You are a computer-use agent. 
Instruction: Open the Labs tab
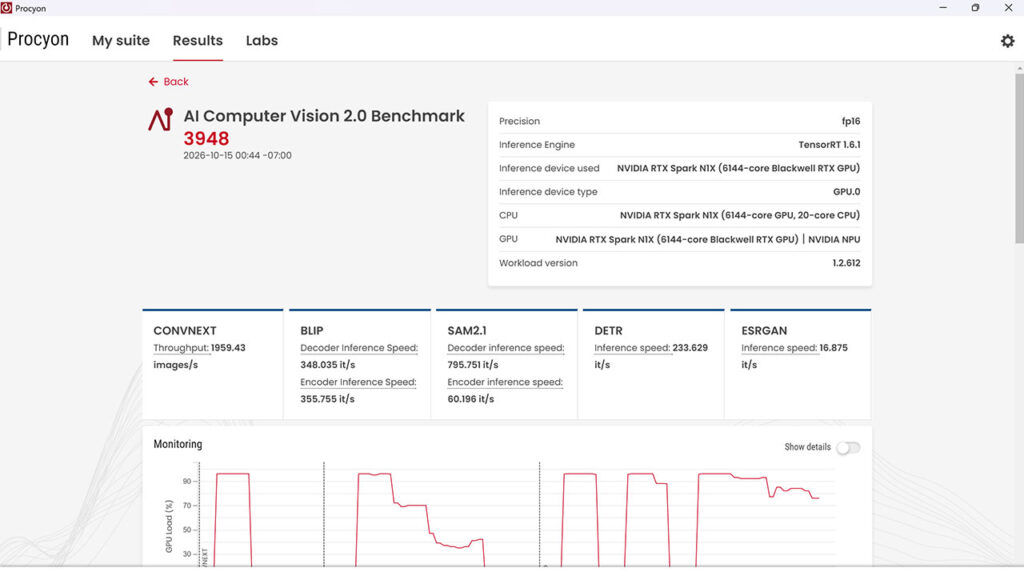[x=262, y=40]
